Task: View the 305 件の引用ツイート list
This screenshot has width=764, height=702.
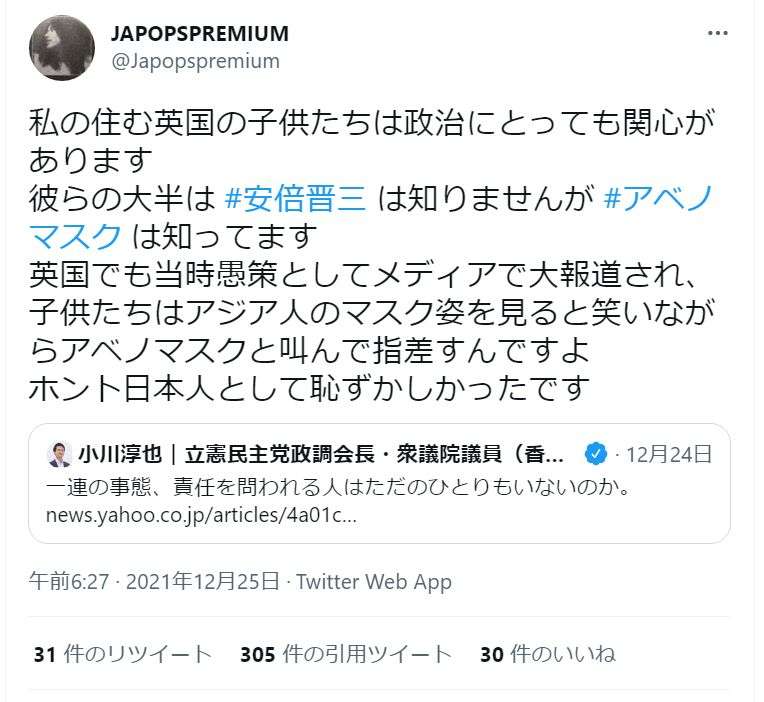Action: pyautogui.click(x=345, y=654)
